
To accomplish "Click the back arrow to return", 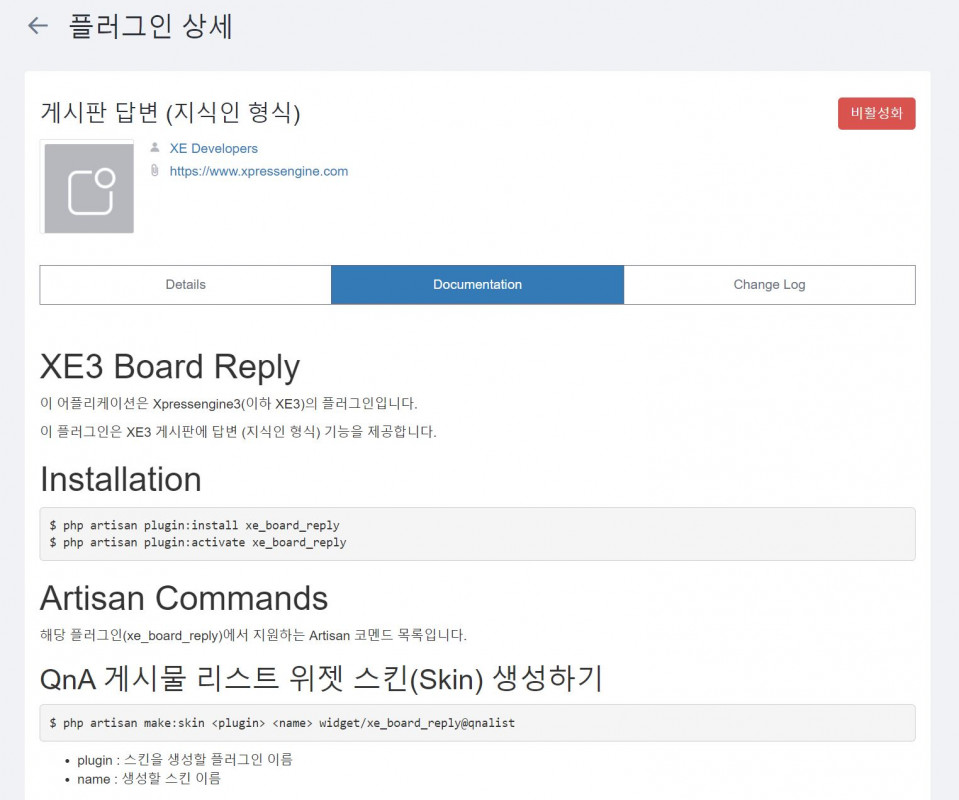I will [37, 26].
